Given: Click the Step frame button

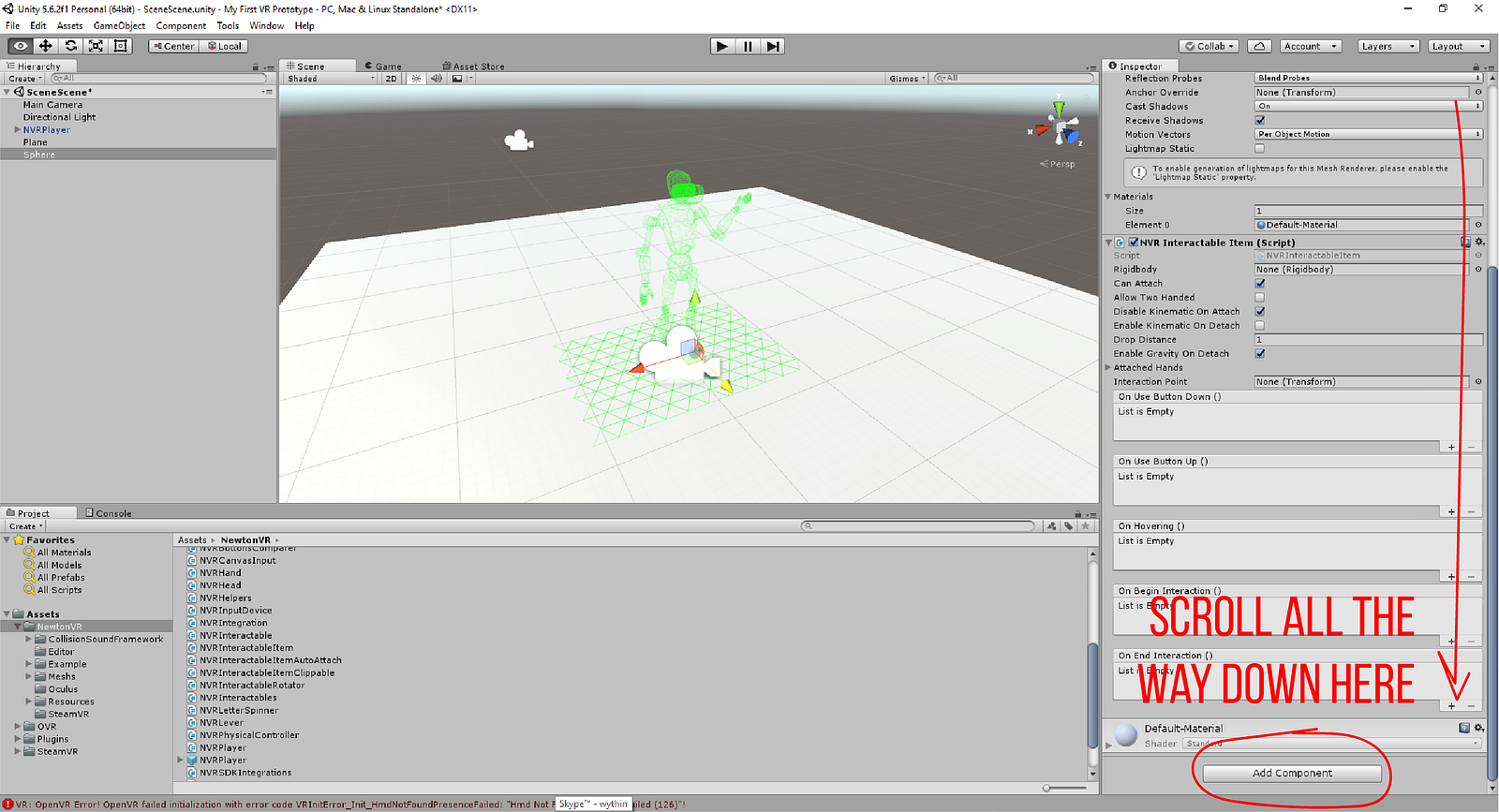Looking at the screenshot, I should [x=772, y=46].
